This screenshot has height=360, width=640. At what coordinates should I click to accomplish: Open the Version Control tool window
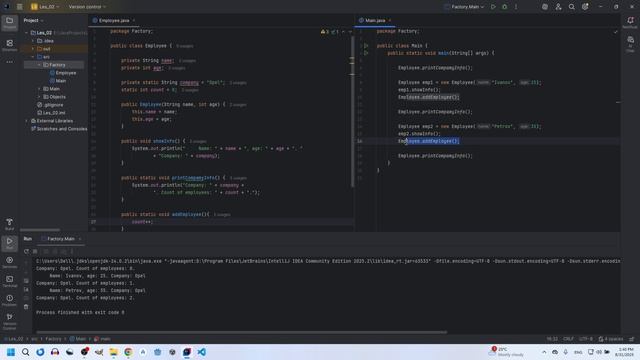(9, 321)
